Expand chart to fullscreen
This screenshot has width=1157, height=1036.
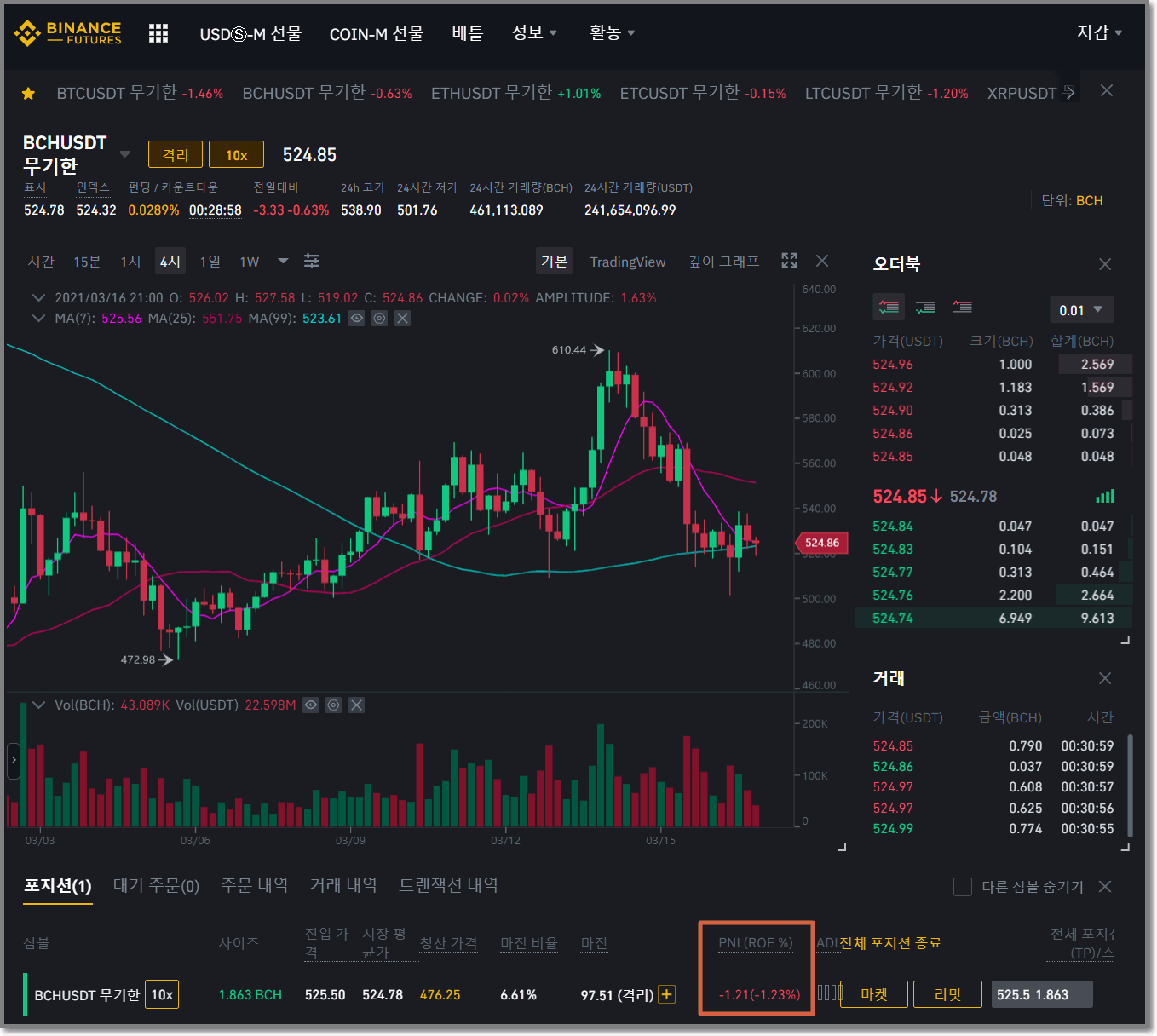(x=790, y=261)
